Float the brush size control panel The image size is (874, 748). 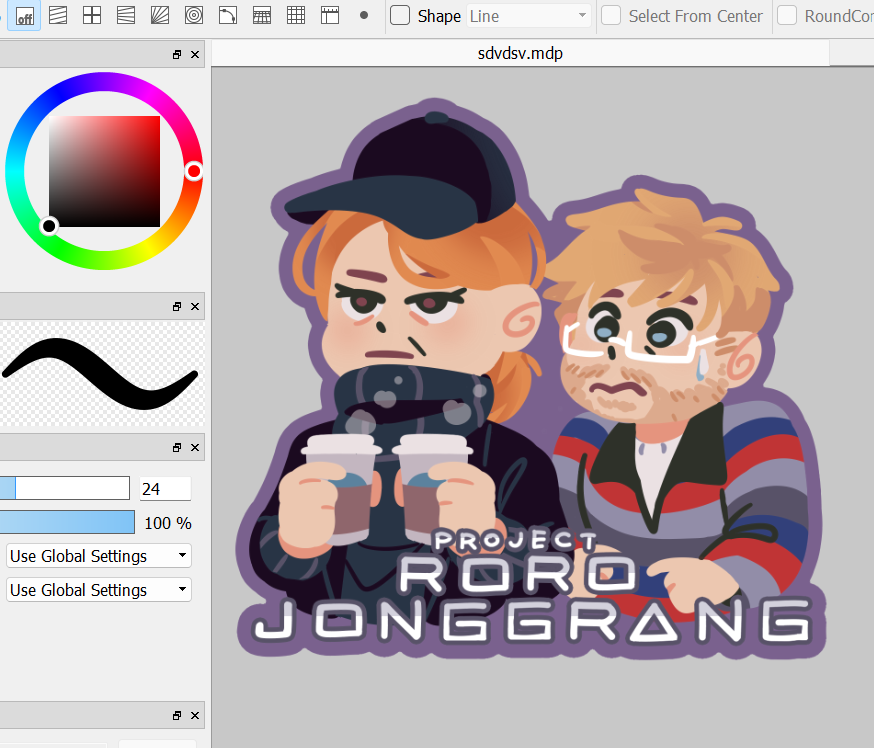pyautogui.click(x=177, y=448)
